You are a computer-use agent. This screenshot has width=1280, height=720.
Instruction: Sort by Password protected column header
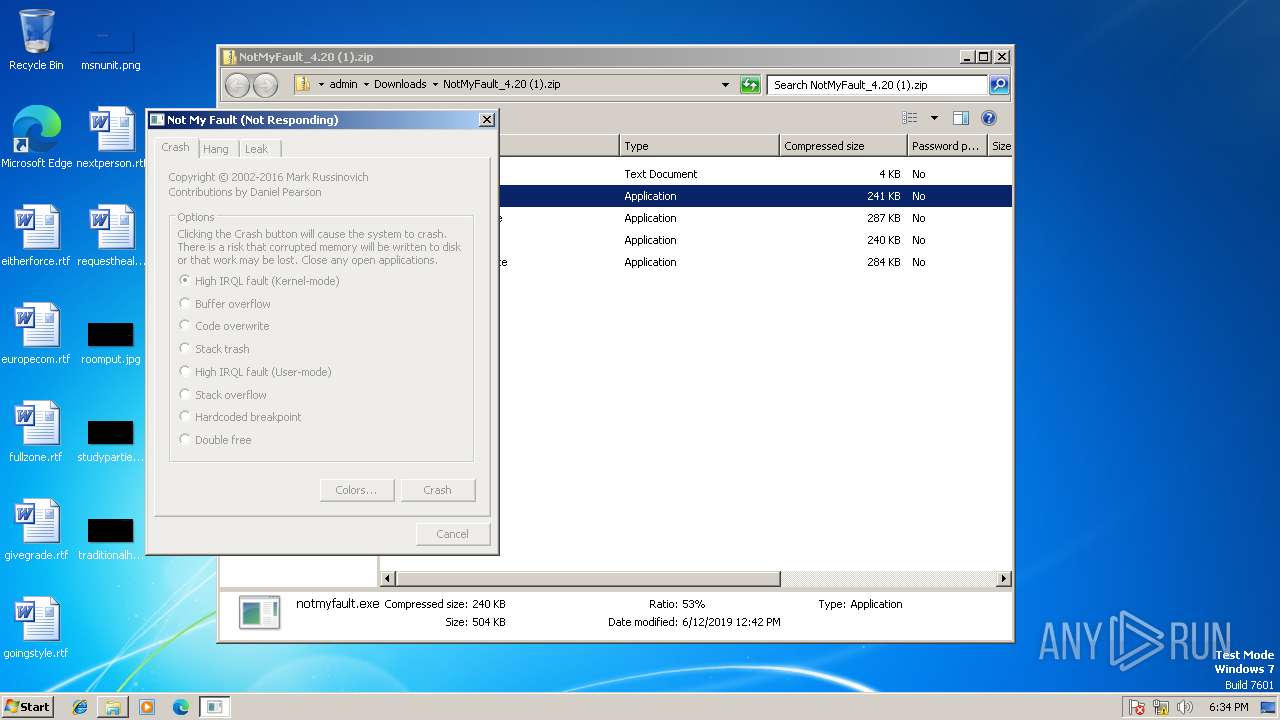pos(947,146)
